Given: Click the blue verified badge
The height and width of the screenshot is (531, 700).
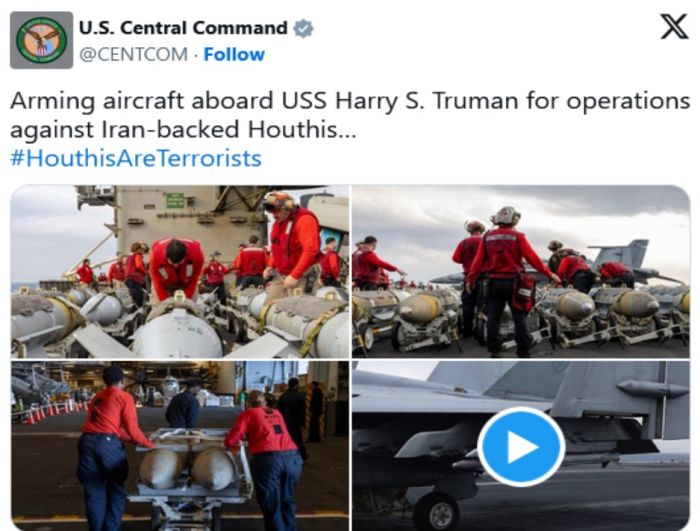Looking at the screenshot, I should pos(304,29).
